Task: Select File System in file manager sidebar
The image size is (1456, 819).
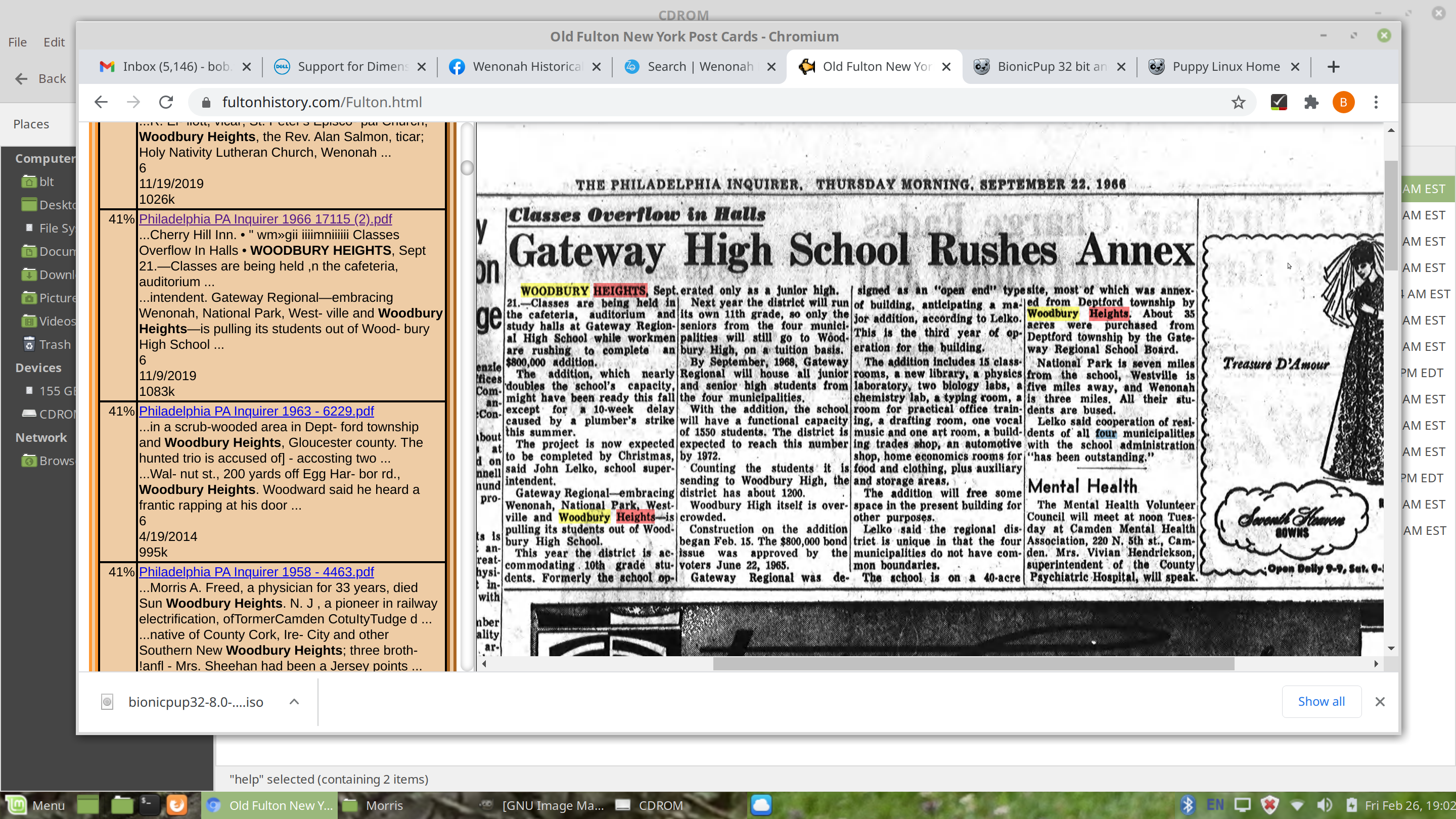Action: pos(49,228)
